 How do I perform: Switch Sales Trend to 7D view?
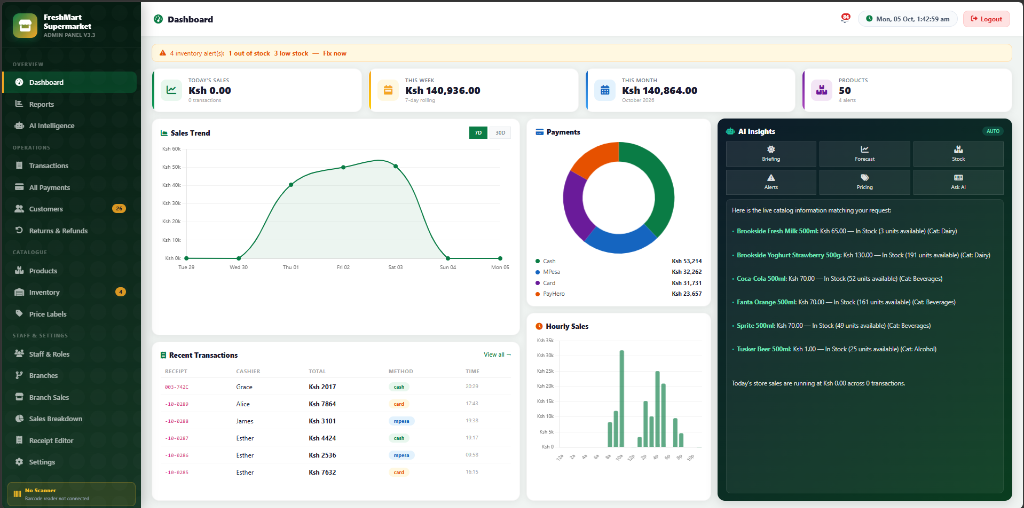click(479, 133)
